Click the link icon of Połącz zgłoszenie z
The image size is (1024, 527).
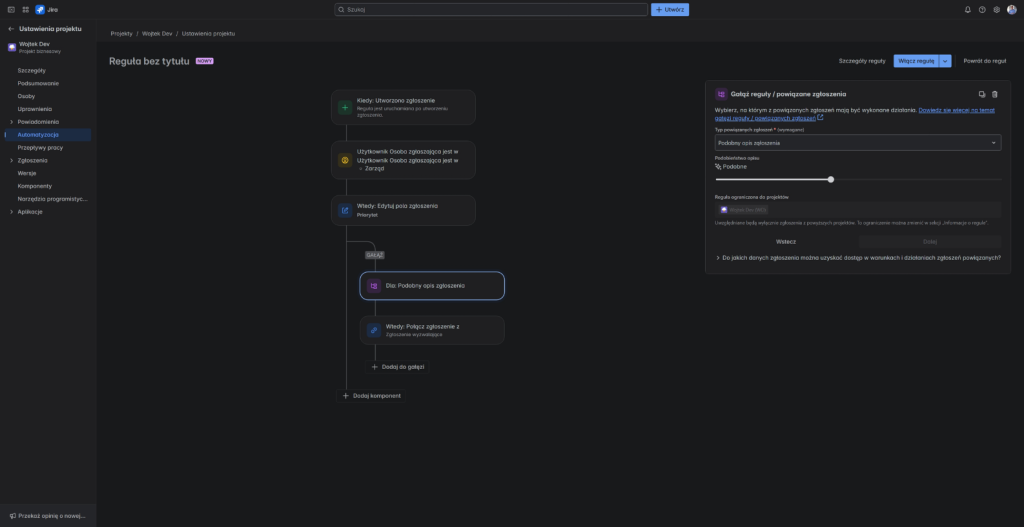pyautogui.click(x=374, y=330)
